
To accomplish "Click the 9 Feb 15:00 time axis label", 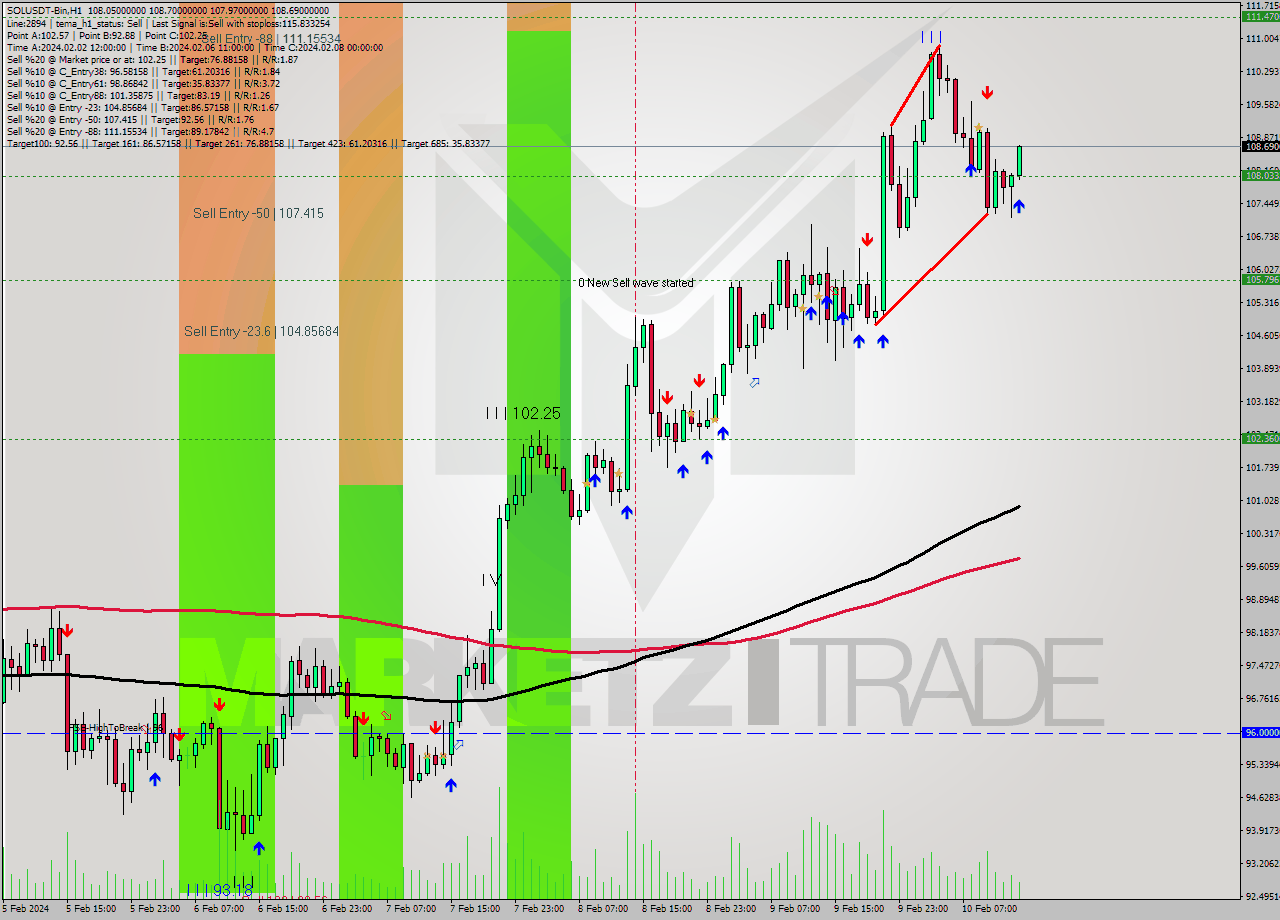I will point(858,908).
